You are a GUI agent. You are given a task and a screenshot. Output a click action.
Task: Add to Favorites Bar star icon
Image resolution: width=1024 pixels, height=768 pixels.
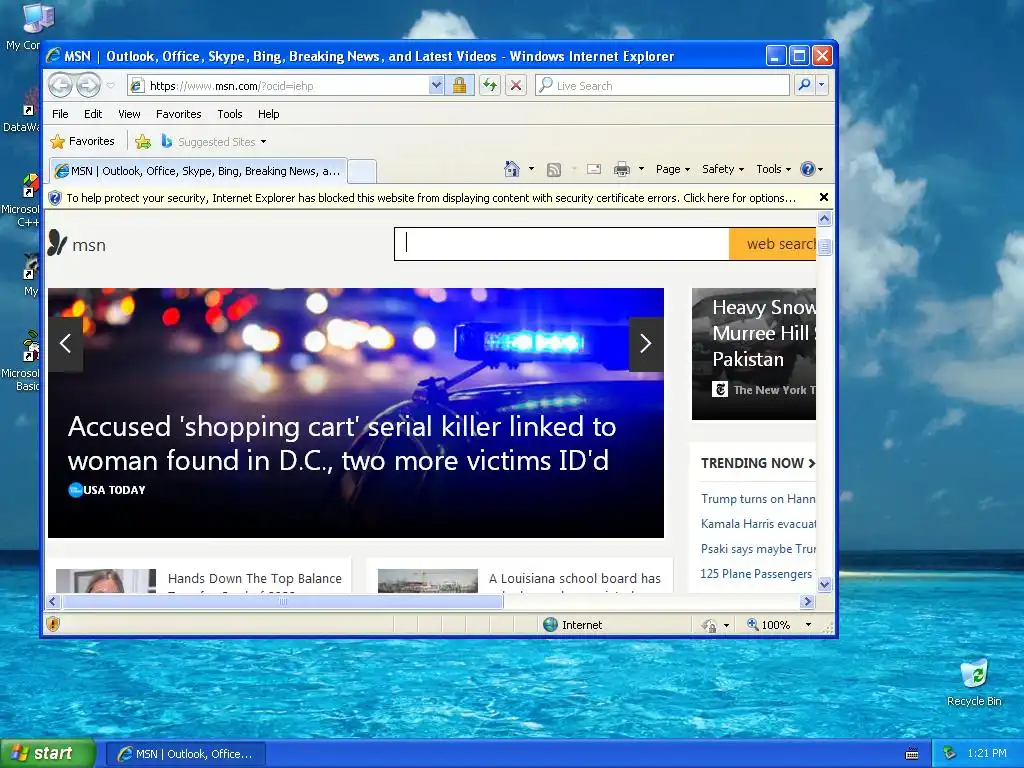click(x=143, y=142)
